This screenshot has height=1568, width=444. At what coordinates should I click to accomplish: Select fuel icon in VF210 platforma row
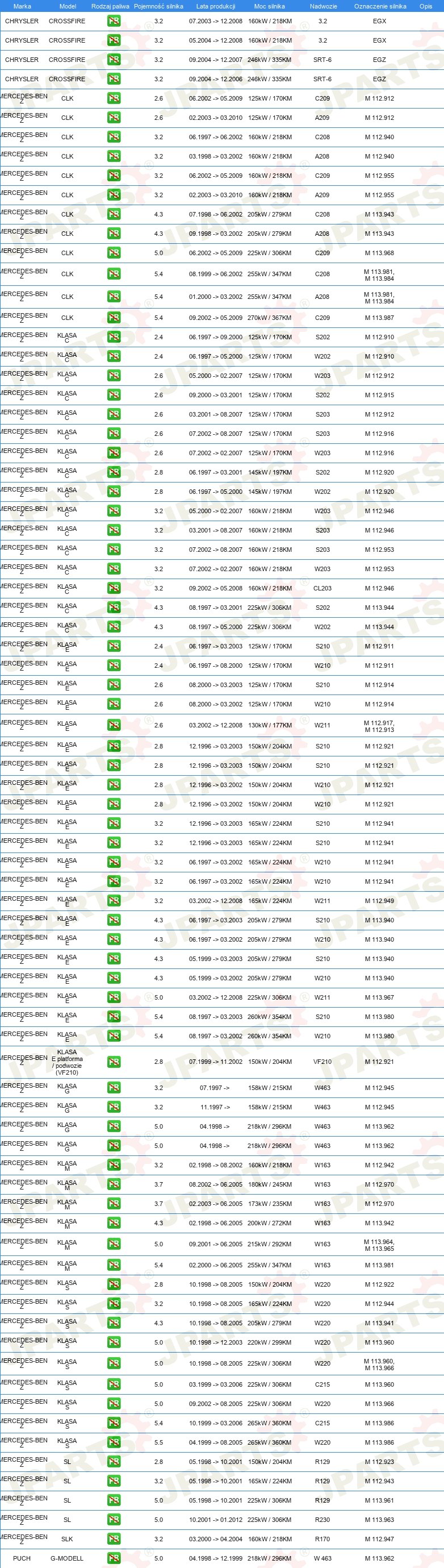pyautogui.click(x=114, y=1062)
